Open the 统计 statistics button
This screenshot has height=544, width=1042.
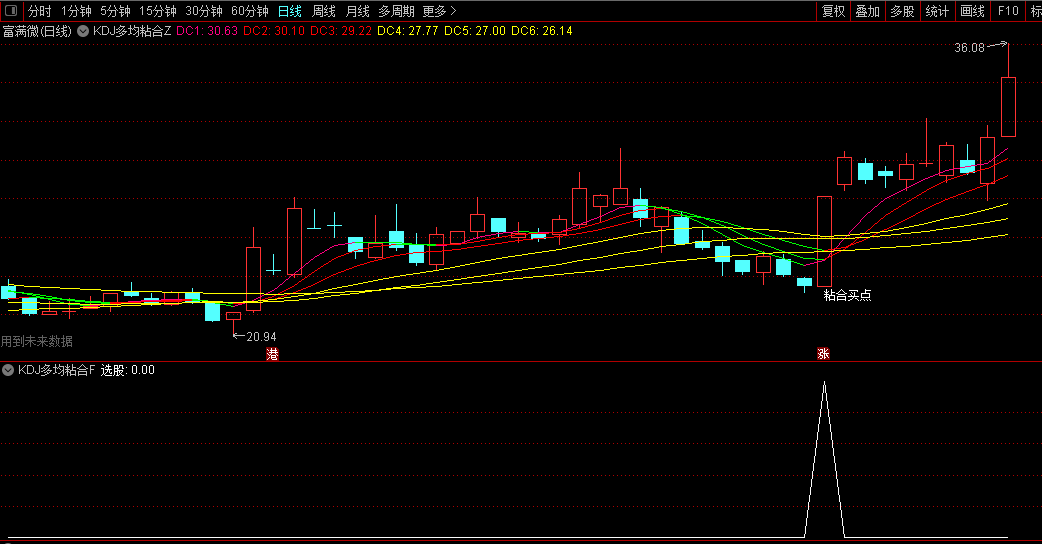[937, 11]
